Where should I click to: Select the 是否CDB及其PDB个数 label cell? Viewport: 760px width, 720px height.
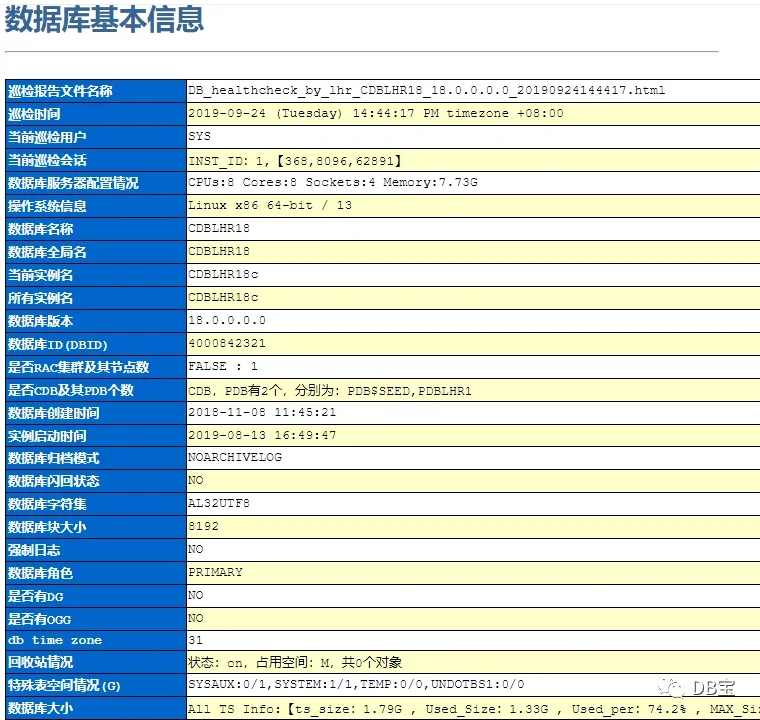[96, 390]
